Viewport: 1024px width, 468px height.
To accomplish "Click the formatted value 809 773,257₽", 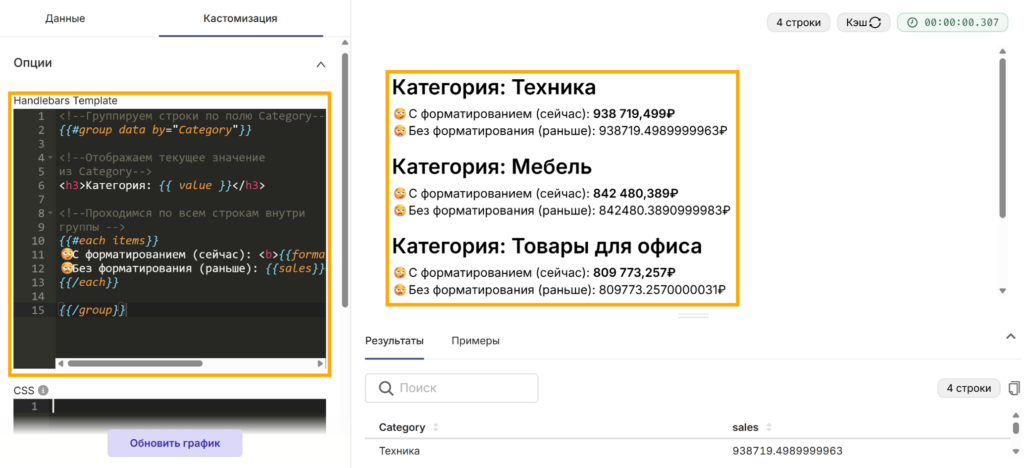I will click(x=634, y=272).
